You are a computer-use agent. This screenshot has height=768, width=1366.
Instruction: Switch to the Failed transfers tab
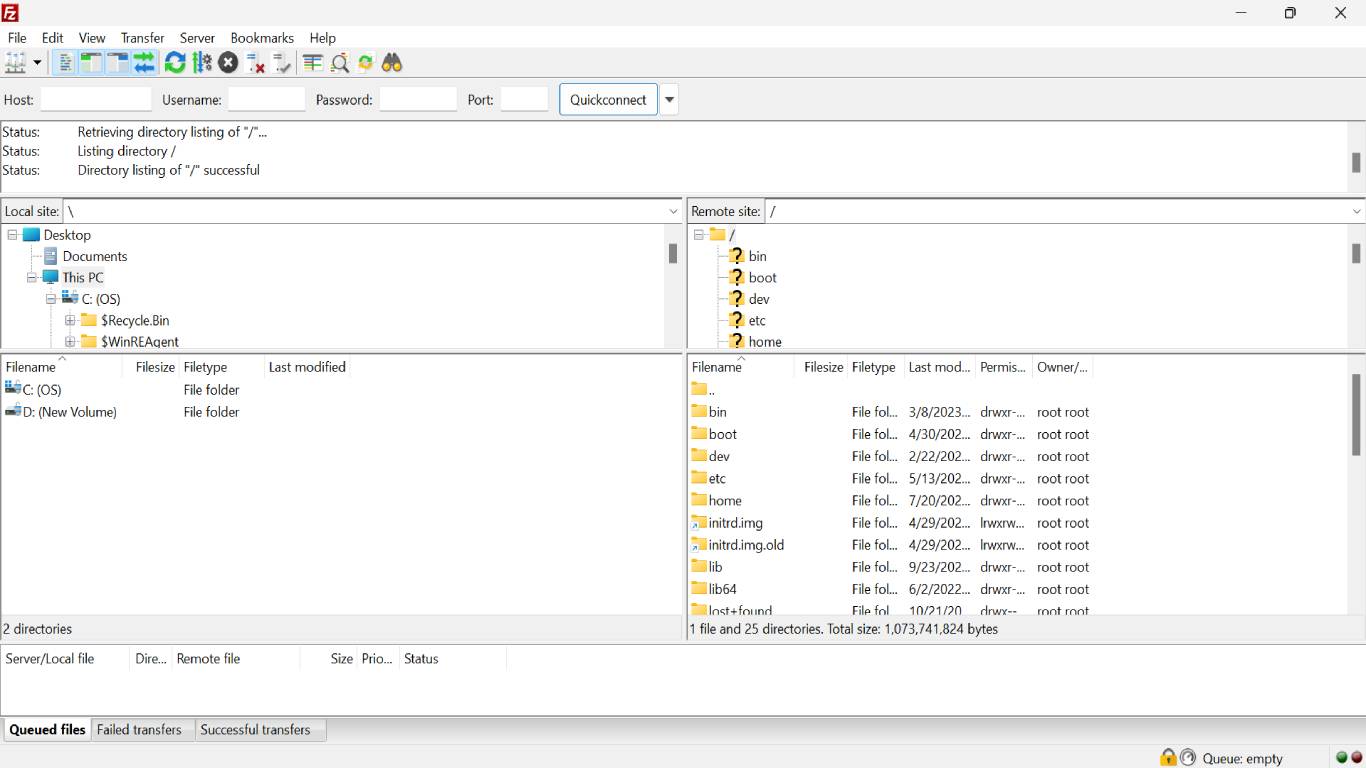tap(139, 730)
